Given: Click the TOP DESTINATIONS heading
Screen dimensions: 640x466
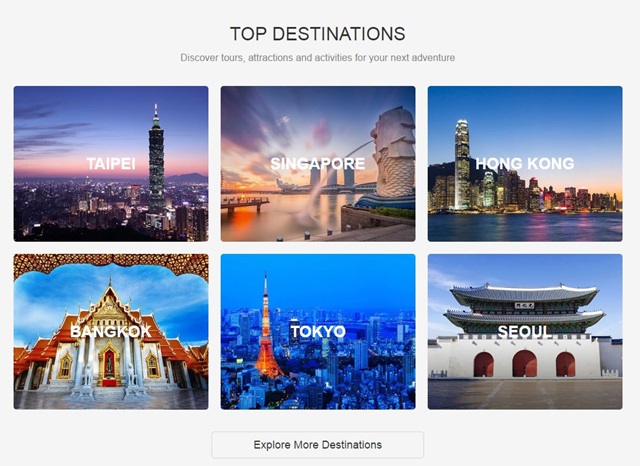Looking at the screenshot, I should coord(318,34).
